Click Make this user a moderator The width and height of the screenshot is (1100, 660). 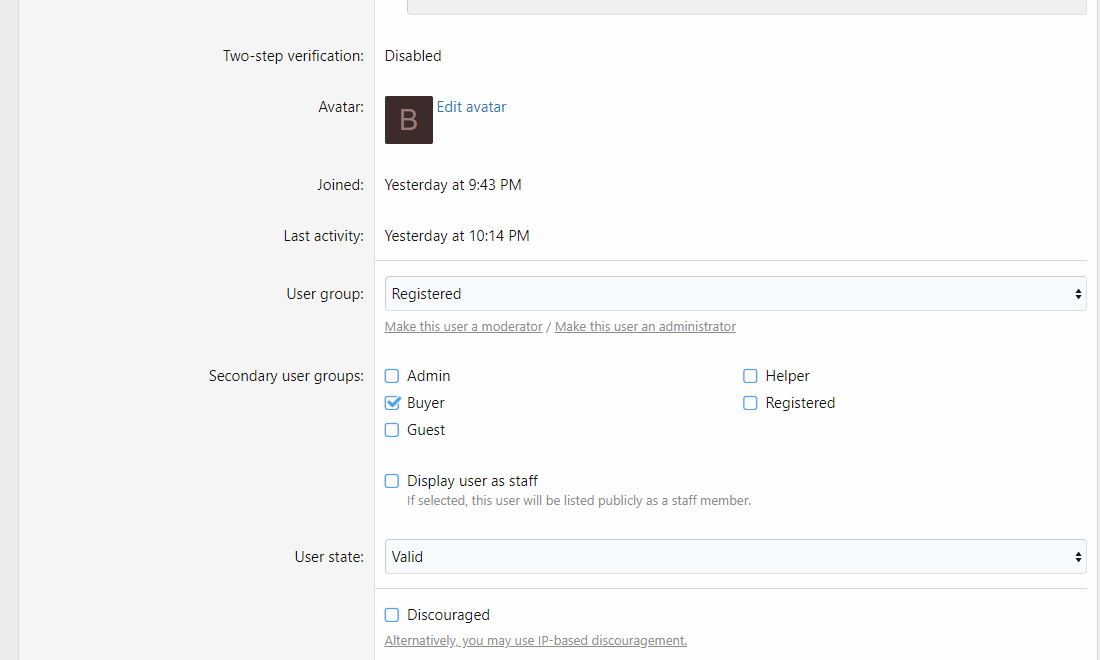463,327
